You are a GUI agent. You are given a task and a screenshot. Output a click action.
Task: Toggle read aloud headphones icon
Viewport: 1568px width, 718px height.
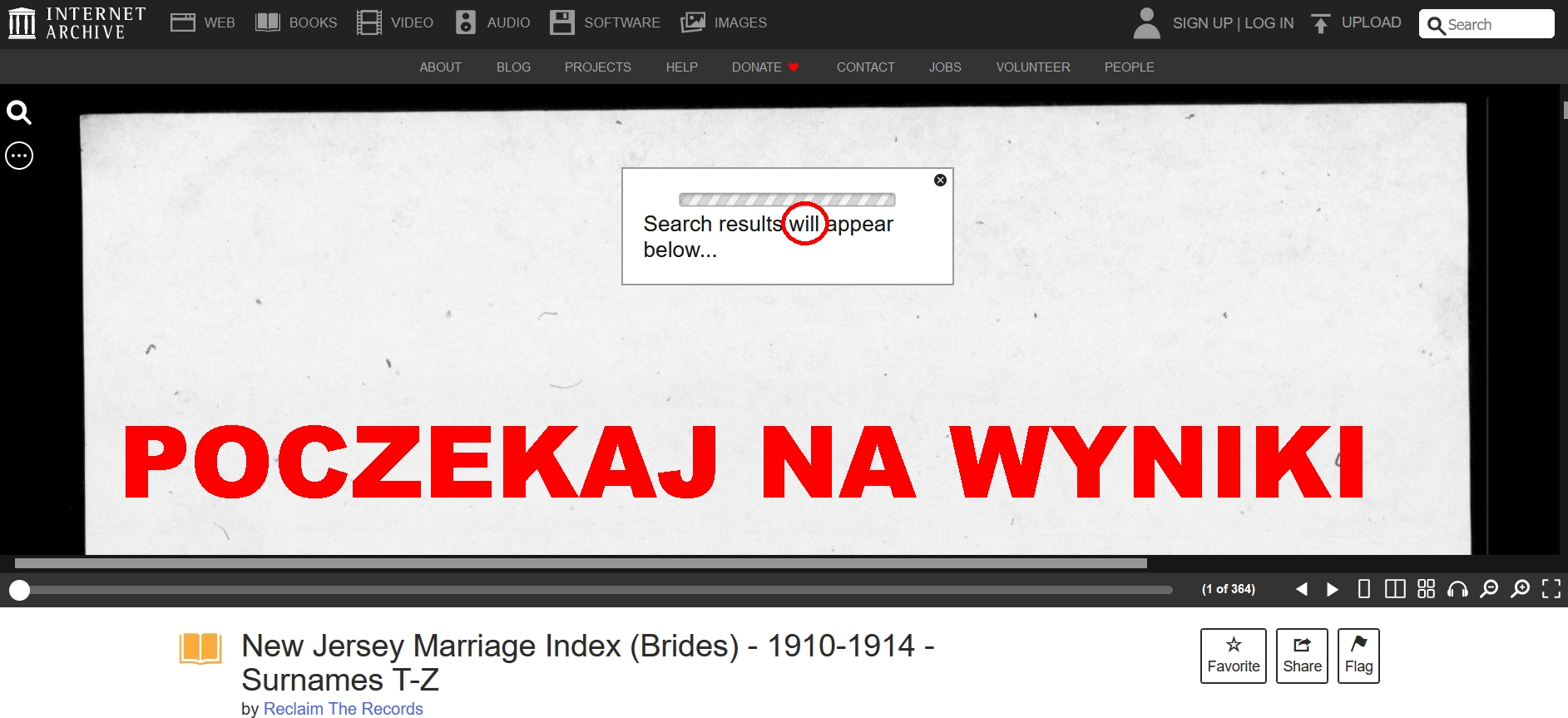(1457, 589)
